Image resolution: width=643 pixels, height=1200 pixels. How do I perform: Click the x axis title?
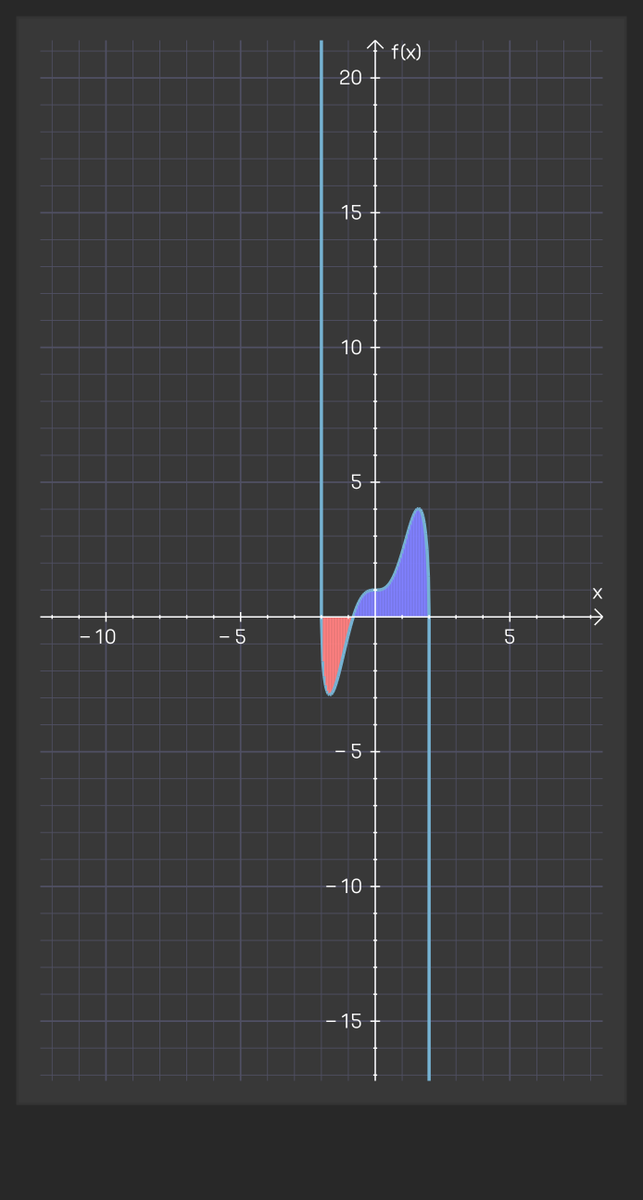597,593
